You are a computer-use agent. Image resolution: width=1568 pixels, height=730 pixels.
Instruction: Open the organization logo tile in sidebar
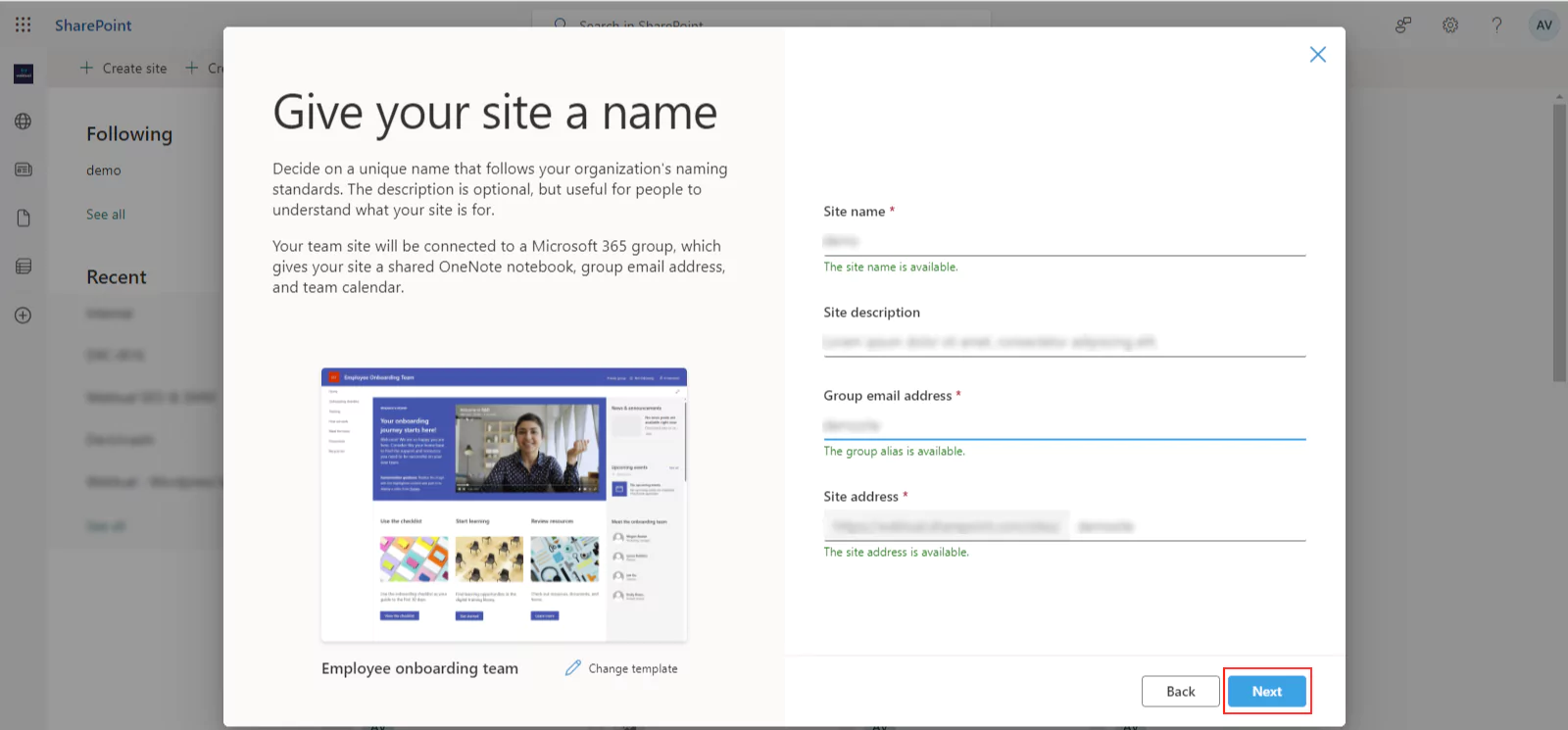click(24, 73)
